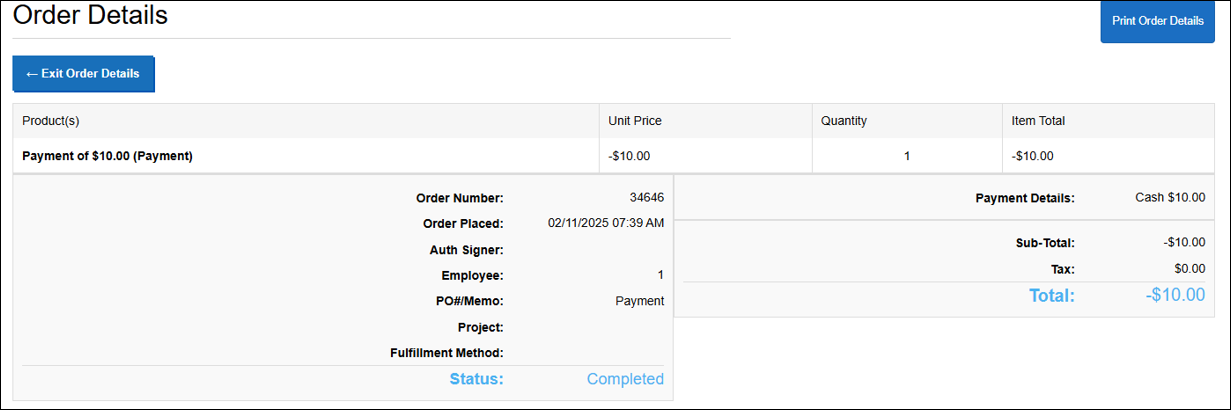Image resolution: width=1231 pixels, height=410 pixels.
Task: Click the Fulfillment Method label
Action: click(446, 353)
